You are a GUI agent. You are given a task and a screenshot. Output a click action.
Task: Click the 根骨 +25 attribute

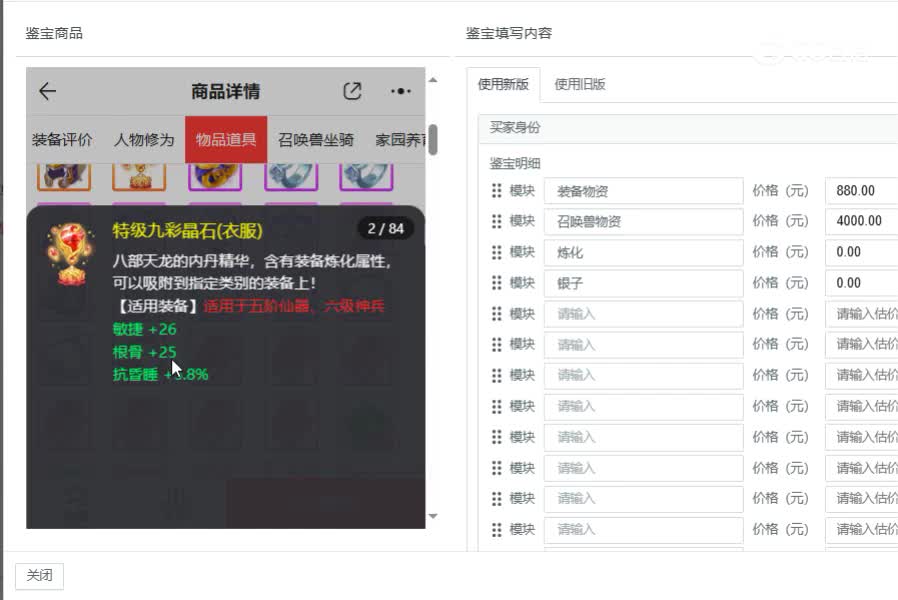pos(144,352)
